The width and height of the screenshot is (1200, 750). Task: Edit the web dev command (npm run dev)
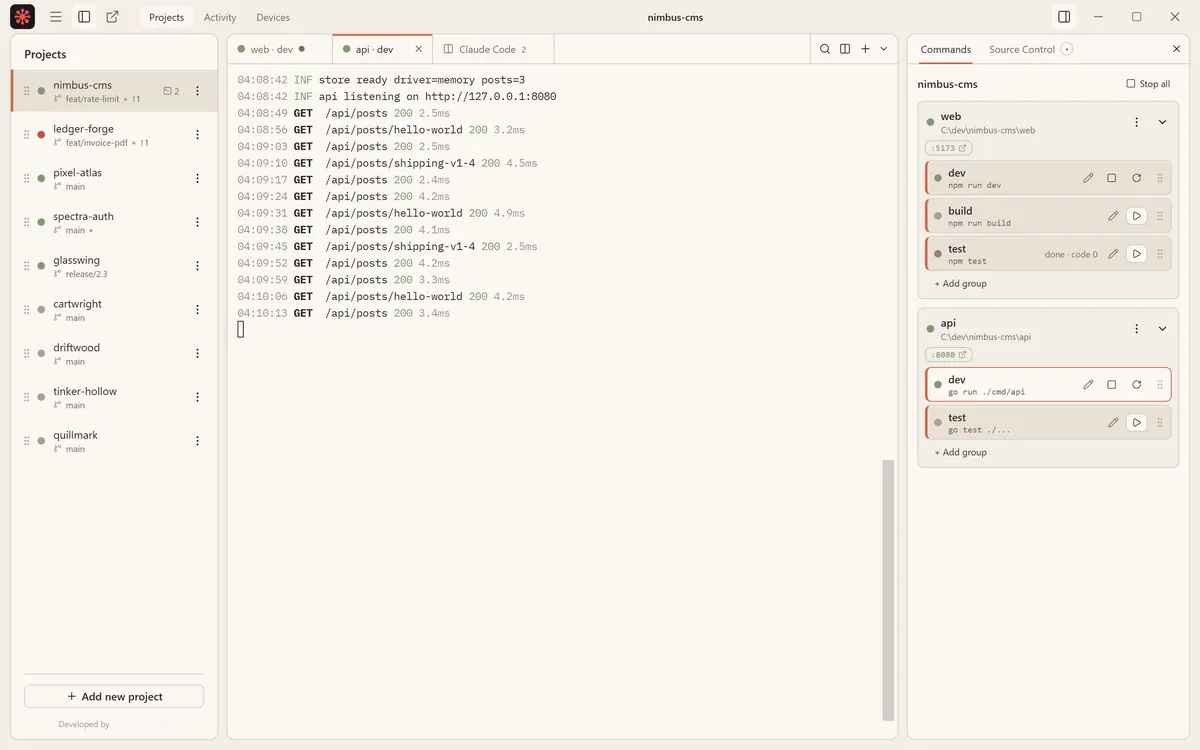tap(1088, 178)
